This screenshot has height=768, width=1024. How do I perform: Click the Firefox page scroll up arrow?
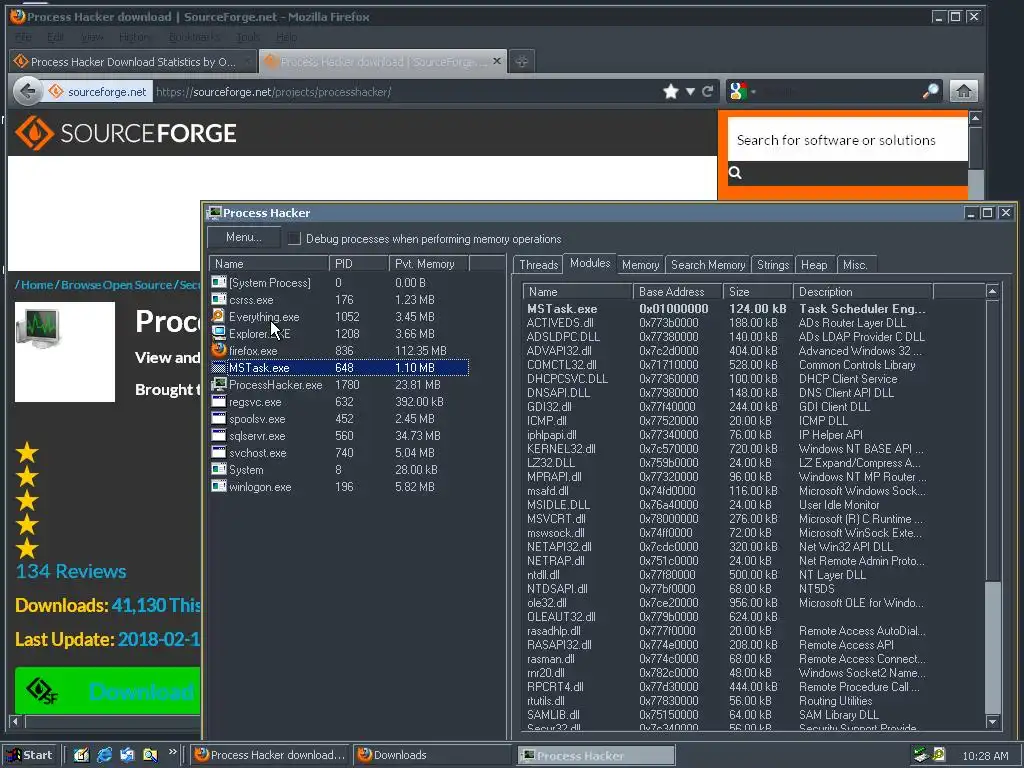(x=975, y=118)
